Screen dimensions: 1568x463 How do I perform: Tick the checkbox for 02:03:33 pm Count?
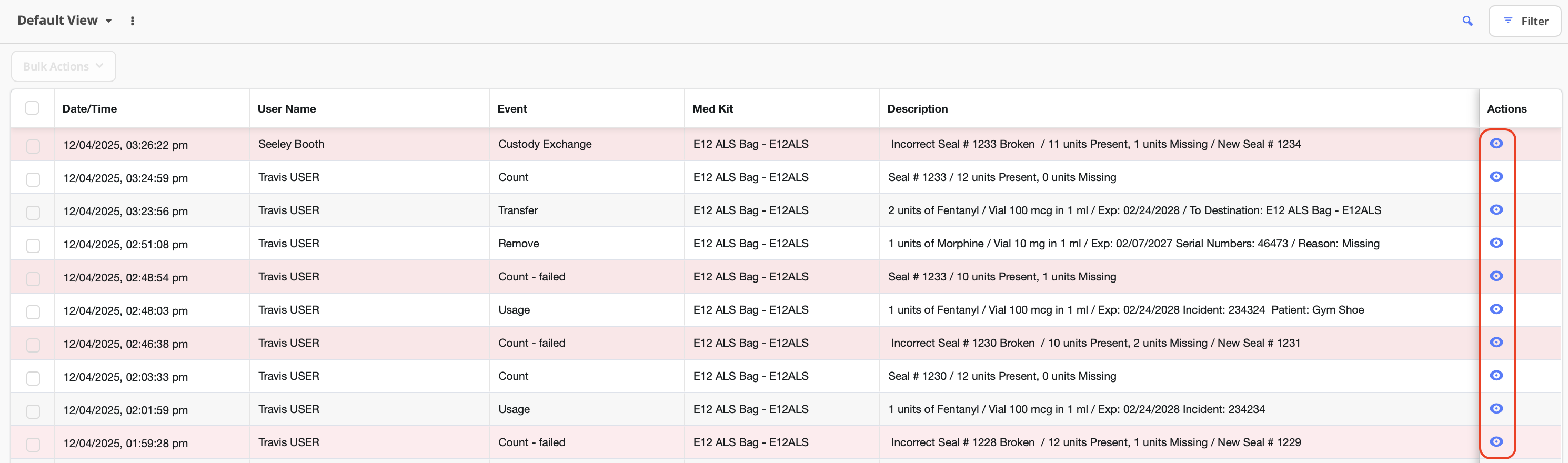point(33,378)
